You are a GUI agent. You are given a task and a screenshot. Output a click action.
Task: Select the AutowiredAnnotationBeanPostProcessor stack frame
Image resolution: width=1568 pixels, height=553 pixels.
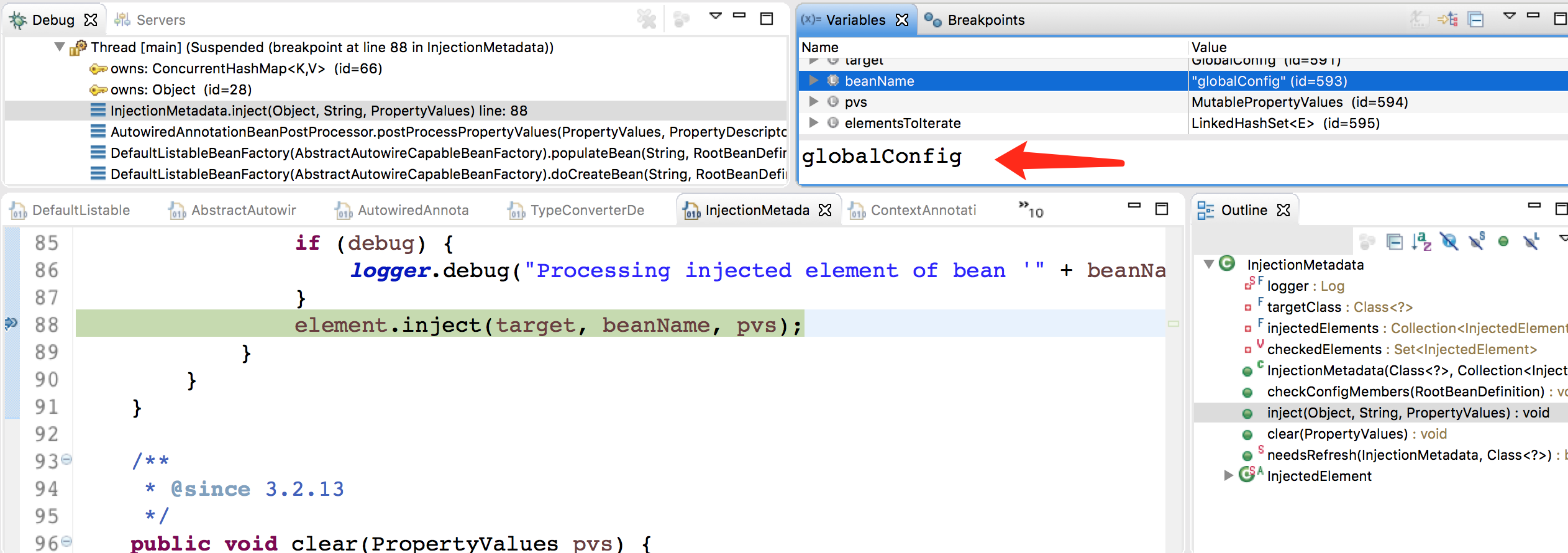(439, 132)
